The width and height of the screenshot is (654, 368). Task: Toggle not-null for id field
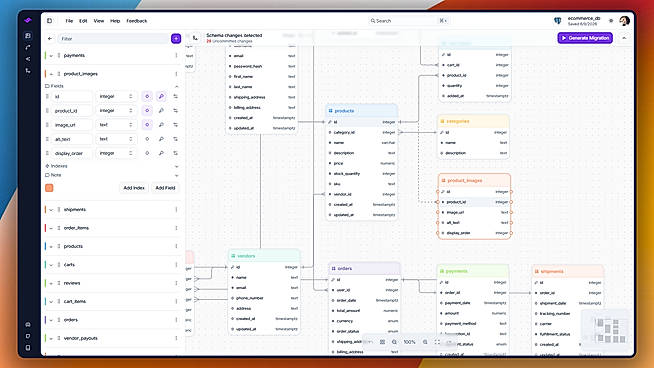click(x=147, y=96)
